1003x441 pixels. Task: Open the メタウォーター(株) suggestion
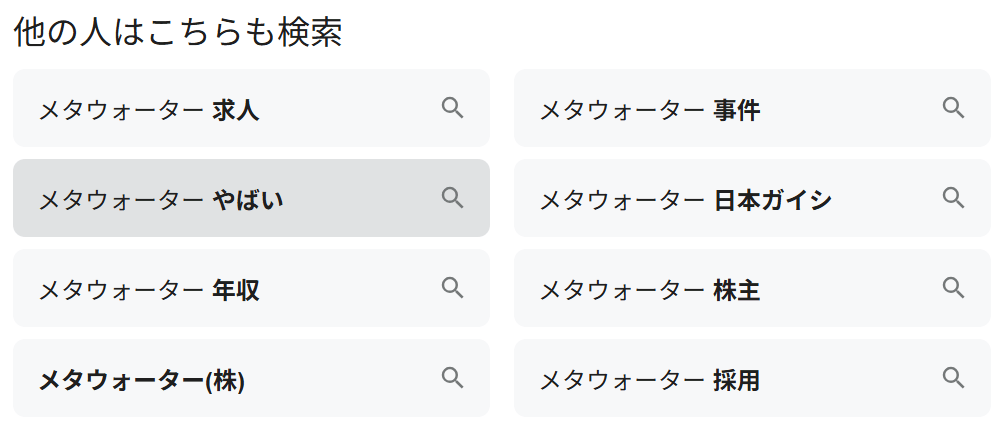pos(142,379)
